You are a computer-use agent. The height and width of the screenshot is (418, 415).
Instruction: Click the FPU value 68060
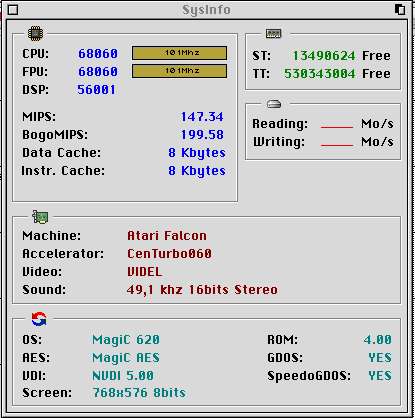tap(98, 72)
